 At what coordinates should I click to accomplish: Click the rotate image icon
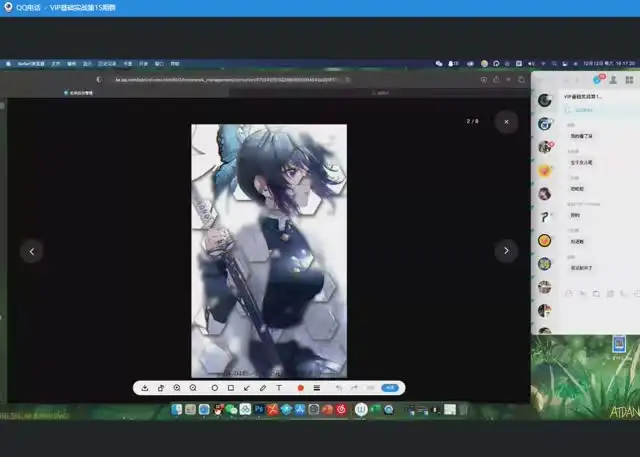point(162,387)
